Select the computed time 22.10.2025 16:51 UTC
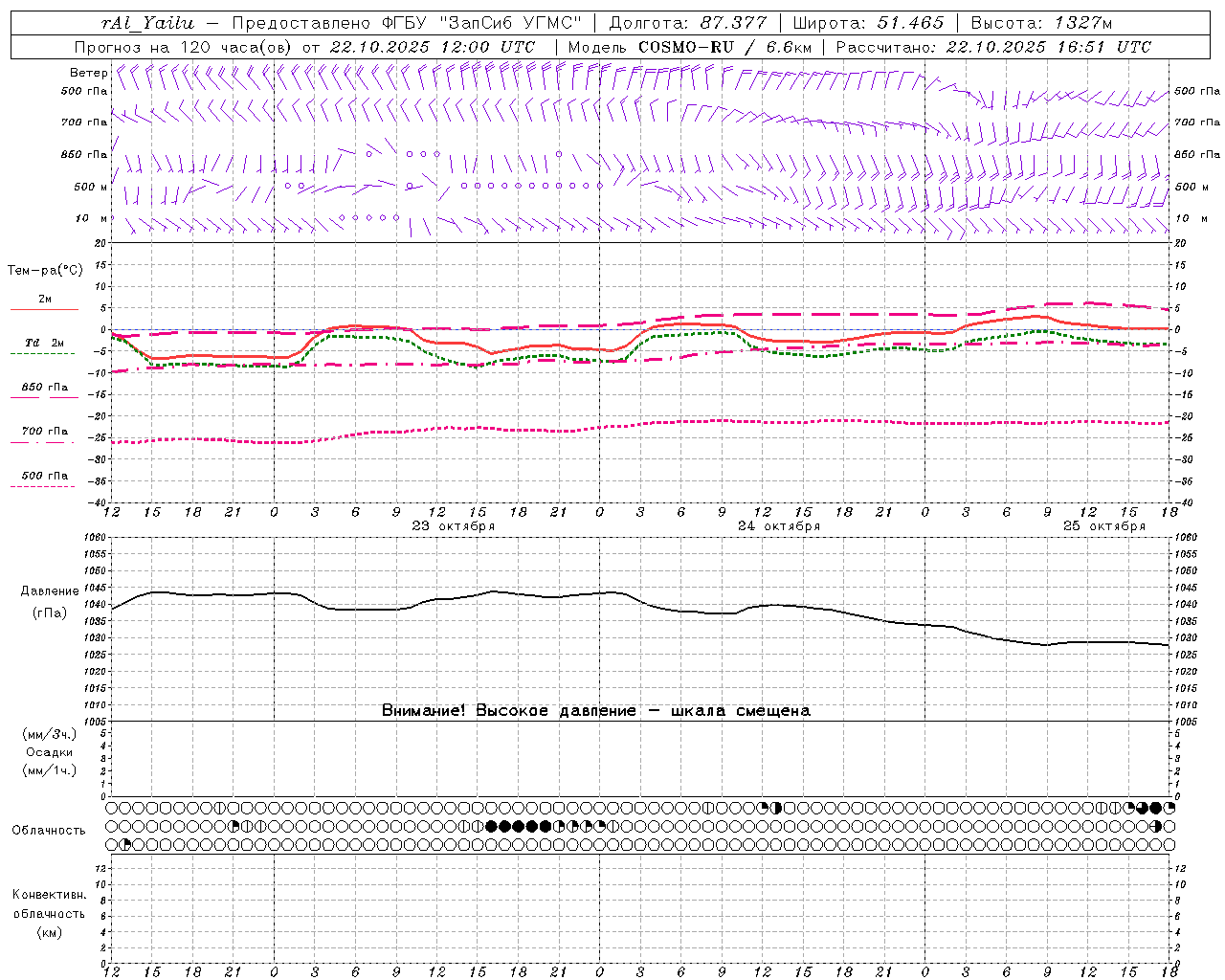 (1048, 47)
